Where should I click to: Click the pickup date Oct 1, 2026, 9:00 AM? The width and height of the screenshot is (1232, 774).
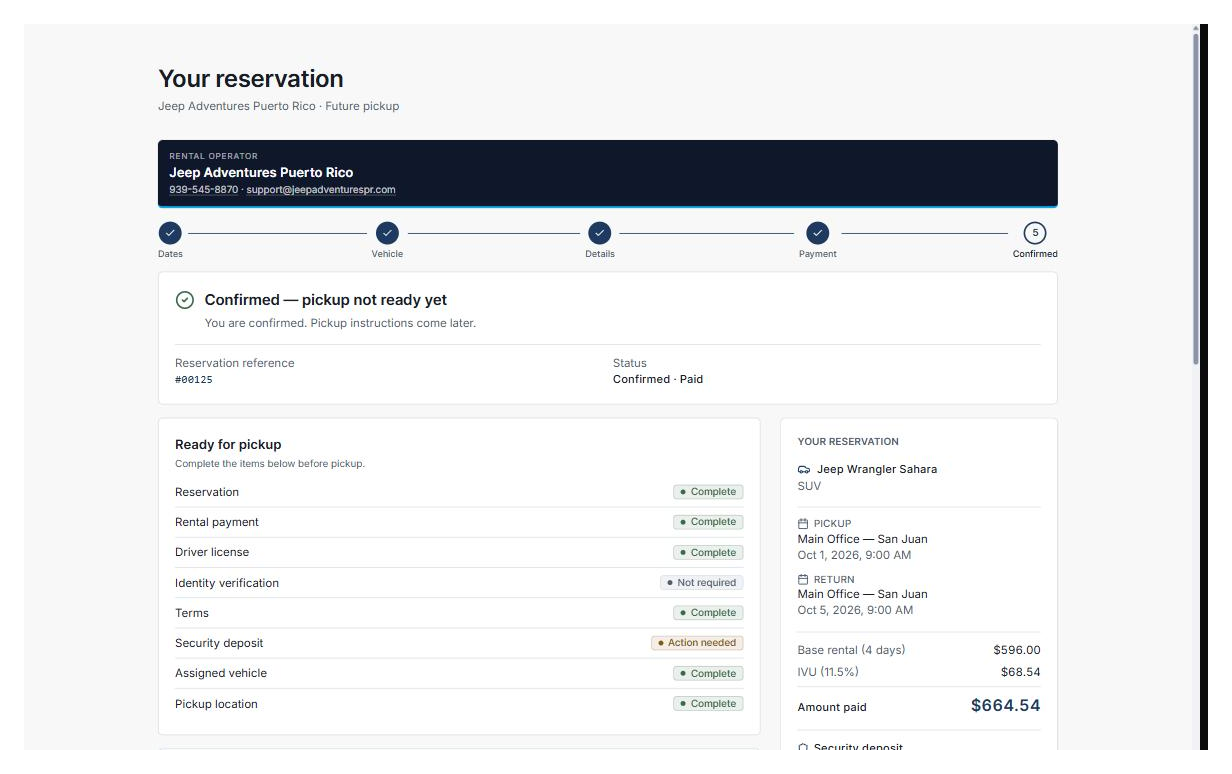[x=854, y=555]
